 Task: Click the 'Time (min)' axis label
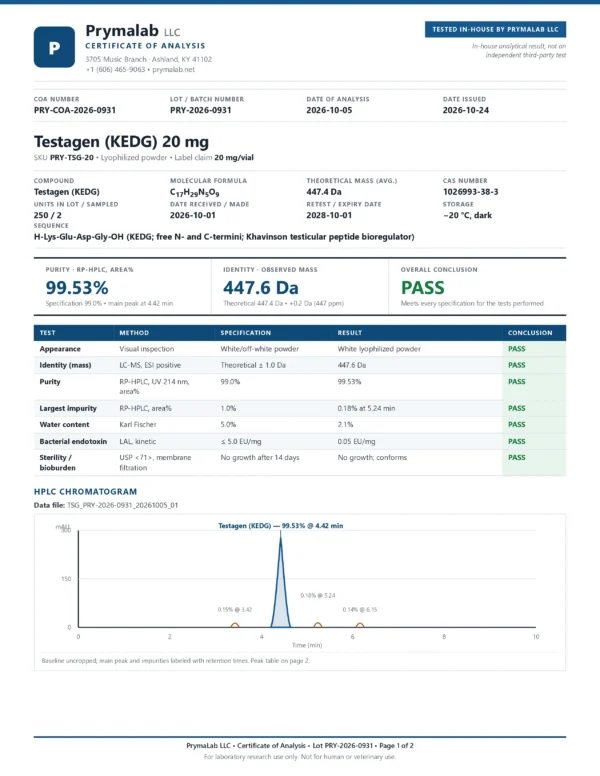tap(307, 645)
